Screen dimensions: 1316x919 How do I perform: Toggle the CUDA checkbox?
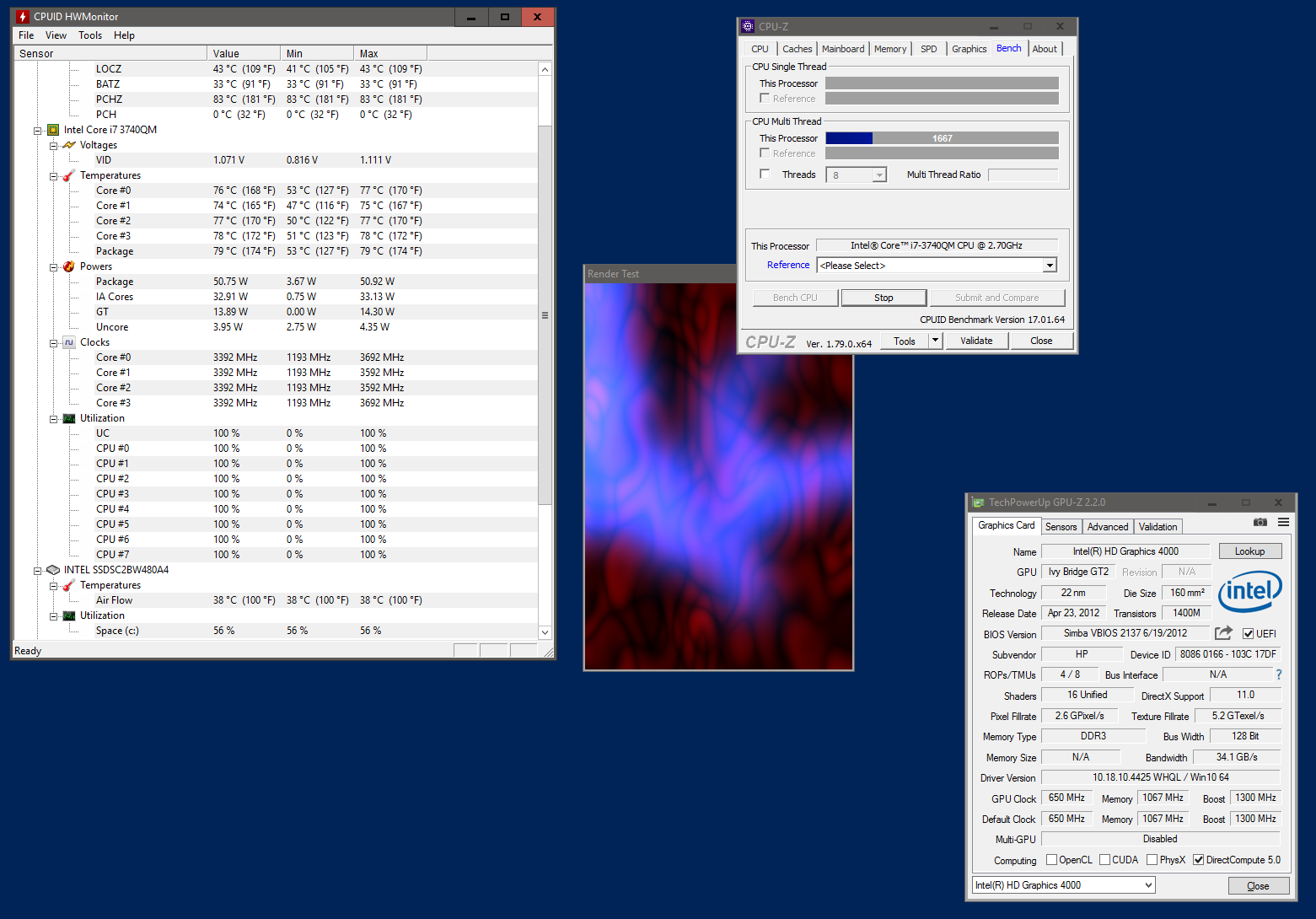click(x=1104, y=860)
